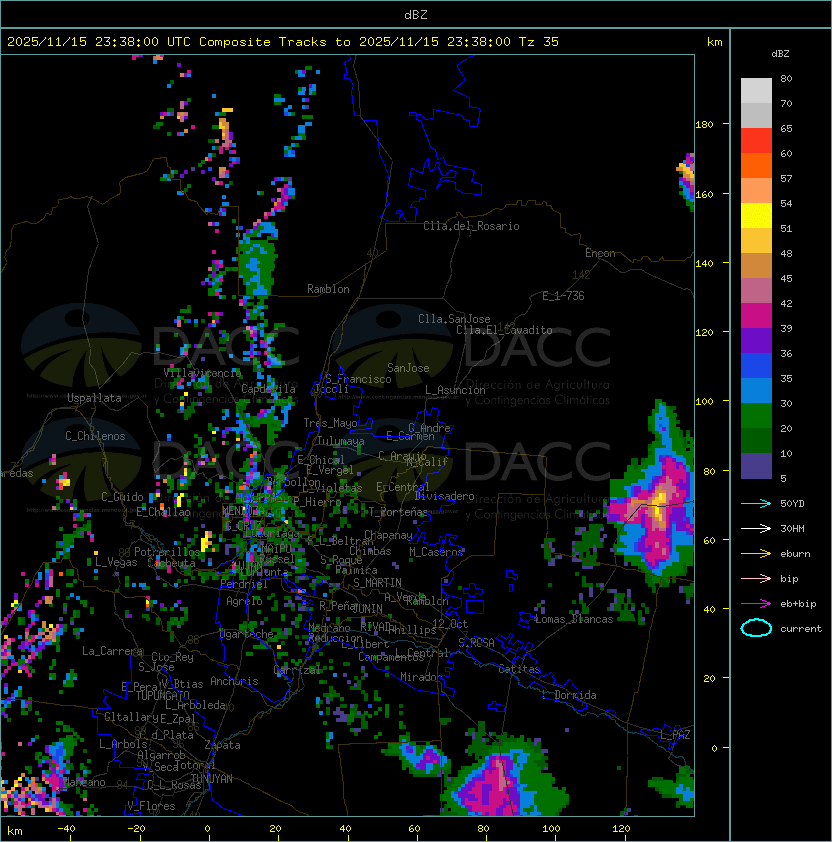
Task: Click the 'L_PAZ' map label
Action: click(x=675, y=735)
